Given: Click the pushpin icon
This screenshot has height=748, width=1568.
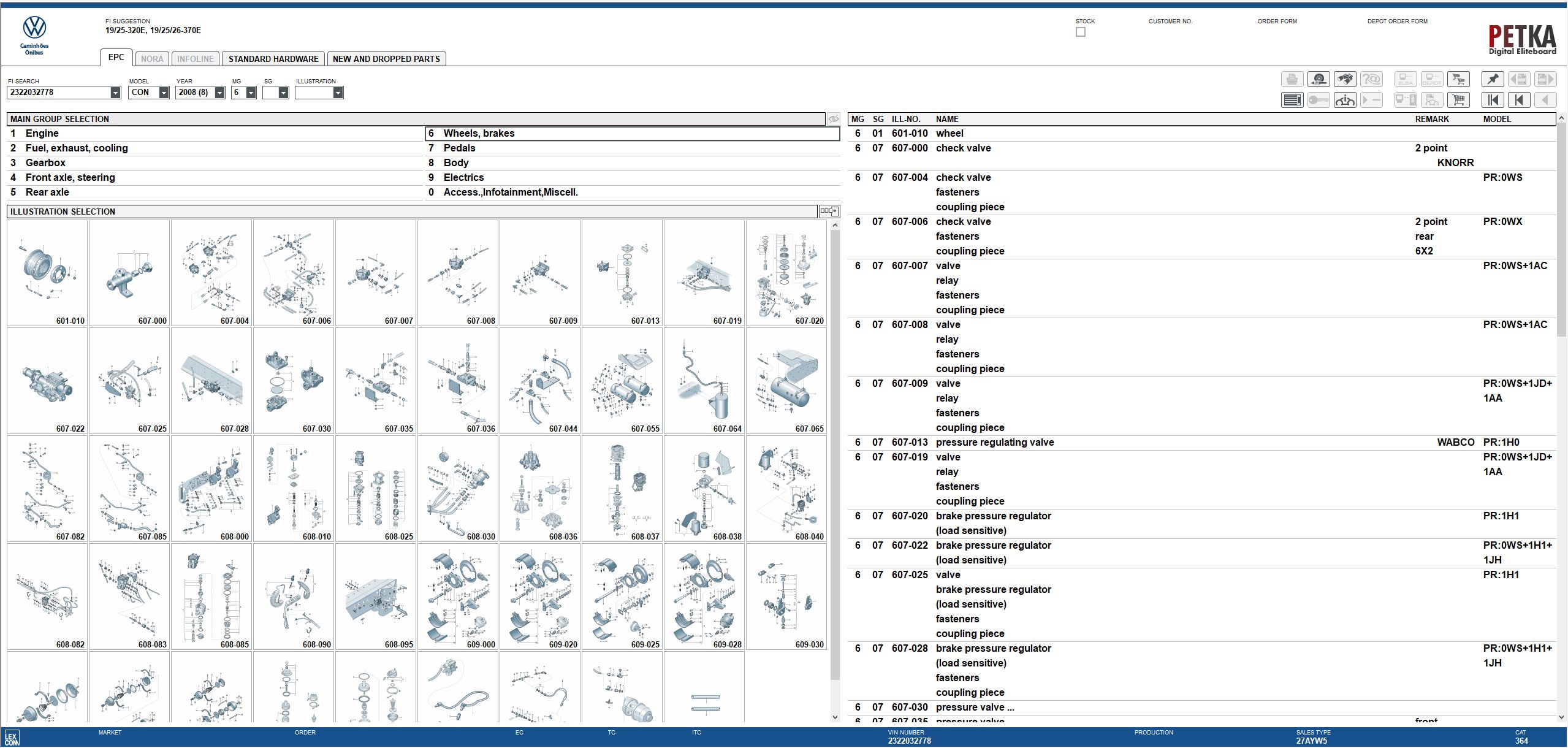Looking at the screenshot, I should pyautogui.click(x=1493, y=79).
